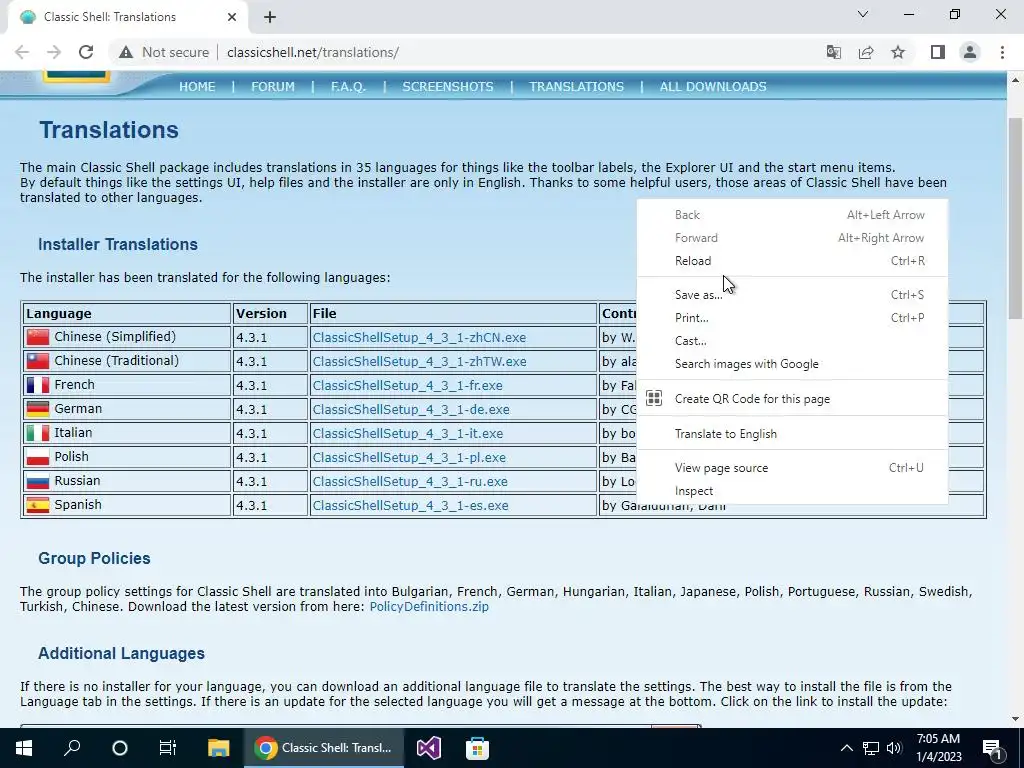Open TRANSLATIONS in the site navigation
Screen dimensions: 1024x768
[x=577, y=86]
